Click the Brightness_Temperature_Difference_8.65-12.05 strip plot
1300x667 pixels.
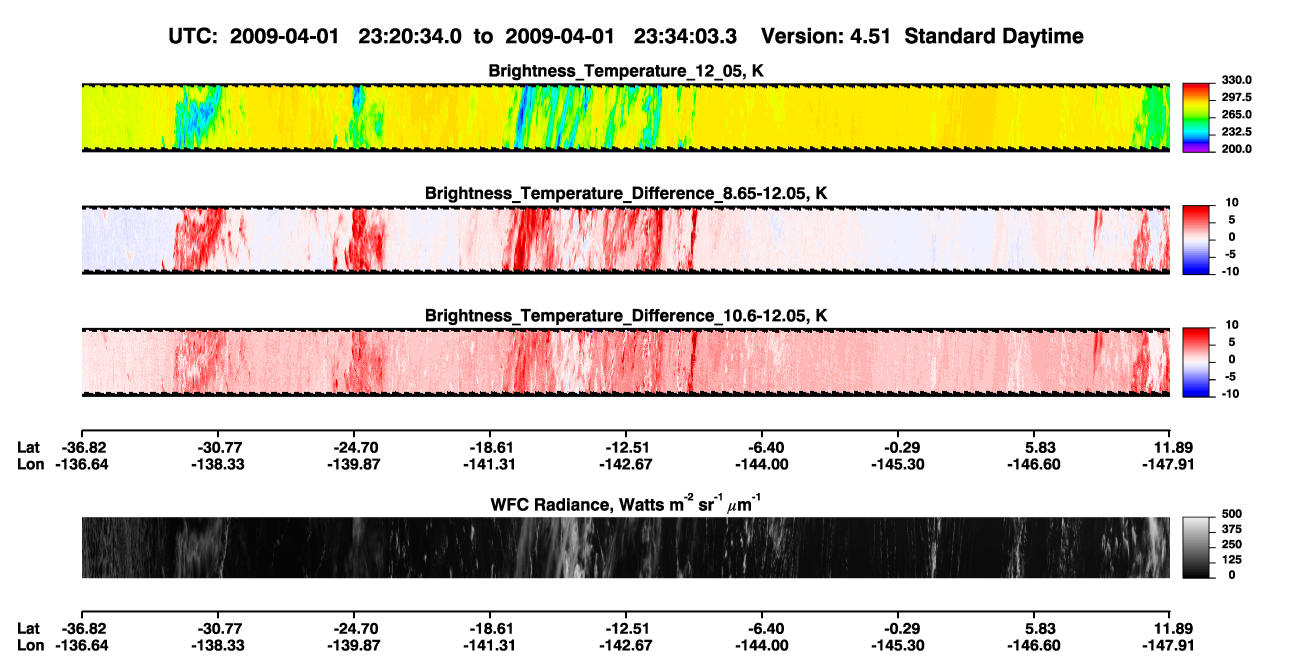pyautogui.click(x=625, y=240)
